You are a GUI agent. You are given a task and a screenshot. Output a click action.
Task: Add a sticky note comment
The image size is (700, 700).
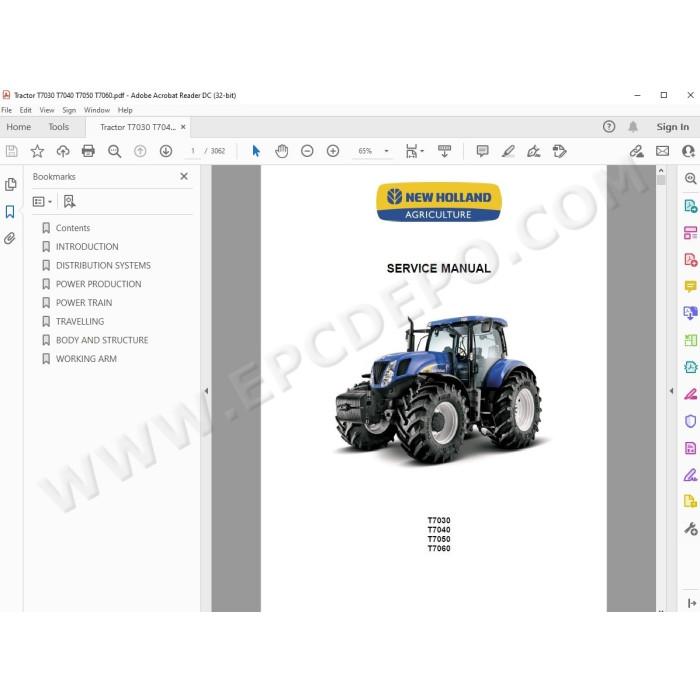tap(483, 151)
